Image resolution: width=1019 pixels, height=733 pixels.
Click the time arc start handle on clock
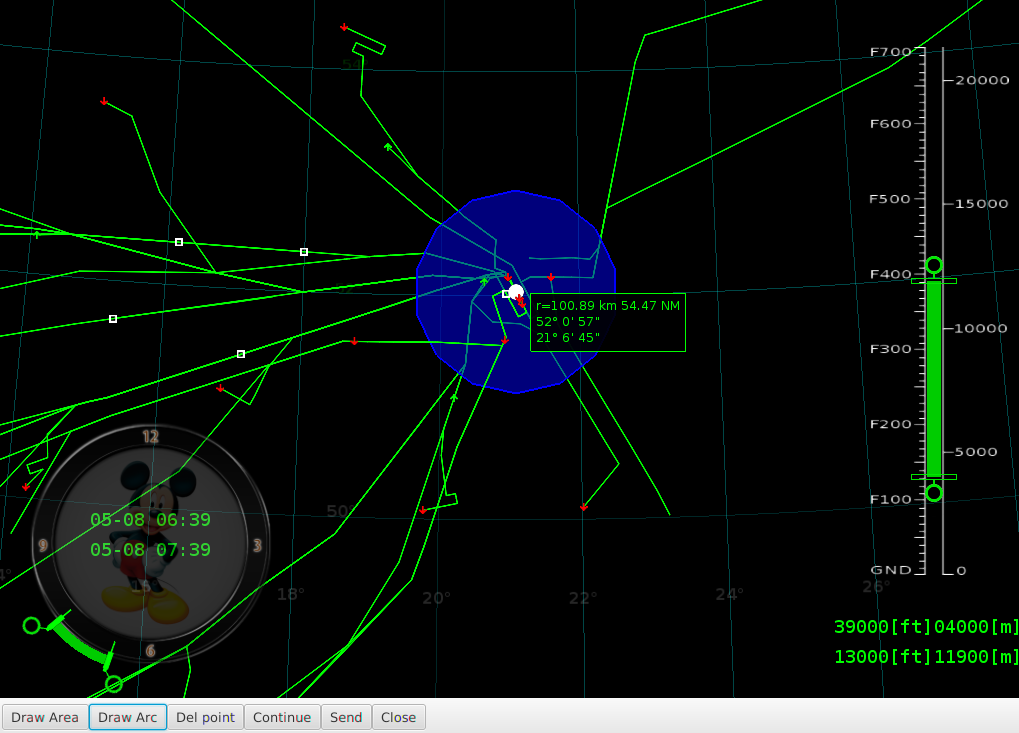coord(31,626)
